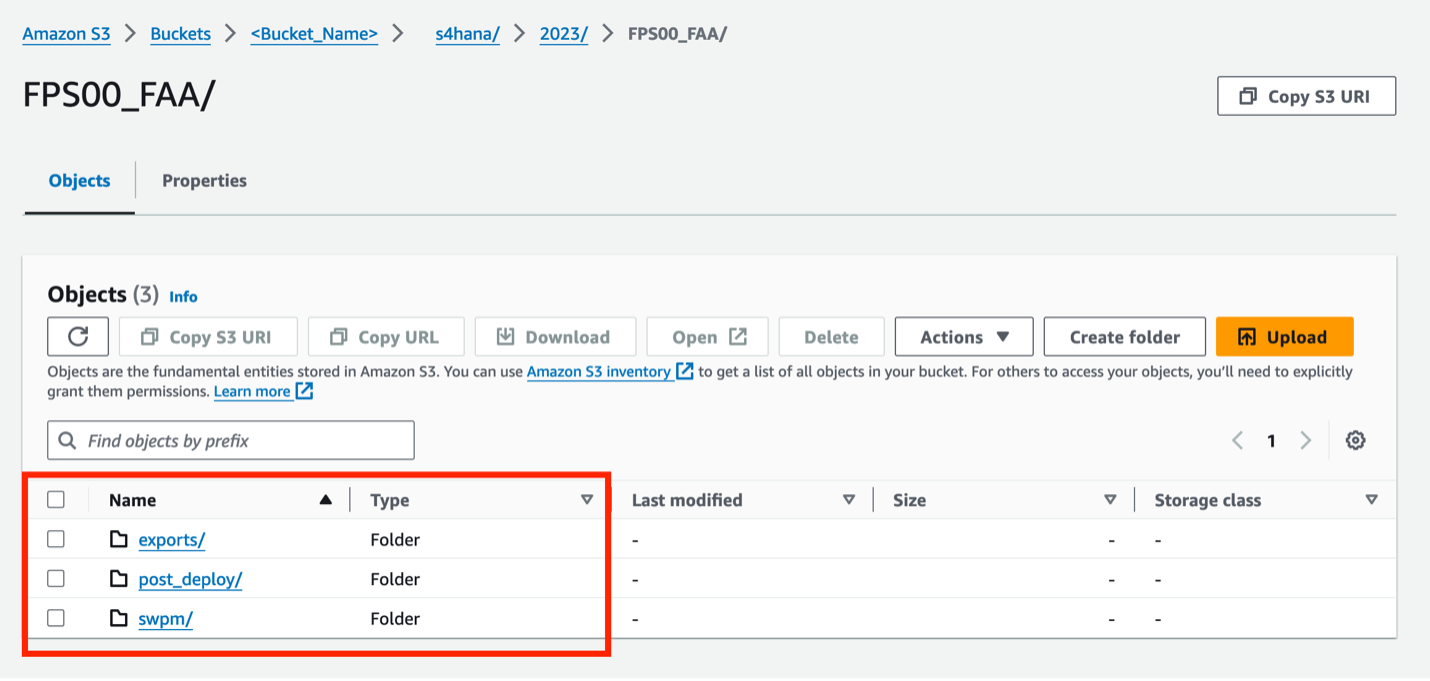
Task: Click Folder type cell in post_deploy/ row
Action: pyautogui.click(x=395, y=579)
